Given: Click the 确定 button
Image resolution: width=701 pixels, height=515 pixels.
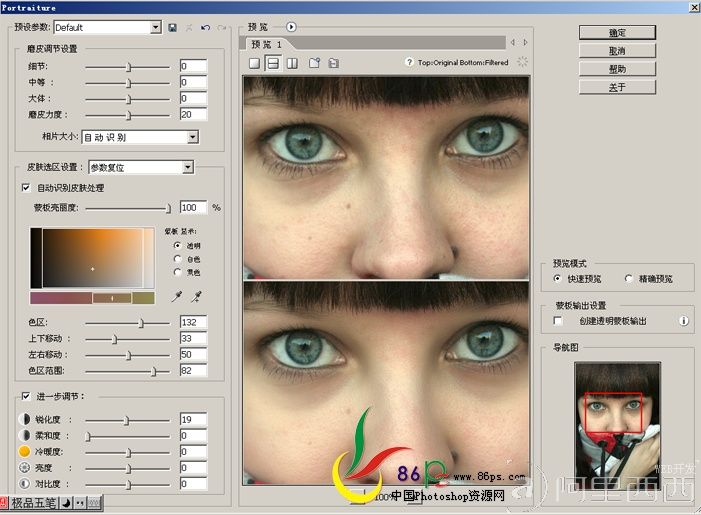Looking at the screenshot, I should point(617,33).
